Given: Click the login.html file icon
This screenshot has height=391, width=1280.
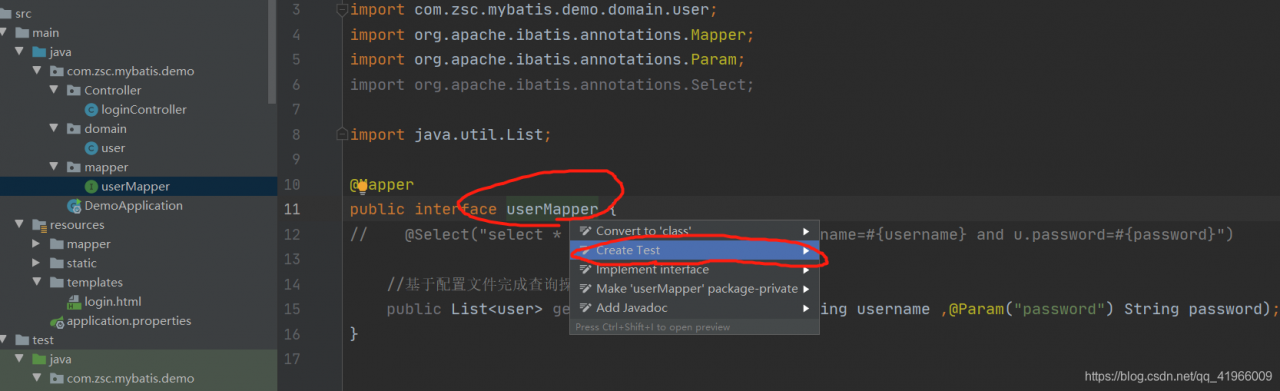Looking at the screenshot, I should click(x=75, y=302).
